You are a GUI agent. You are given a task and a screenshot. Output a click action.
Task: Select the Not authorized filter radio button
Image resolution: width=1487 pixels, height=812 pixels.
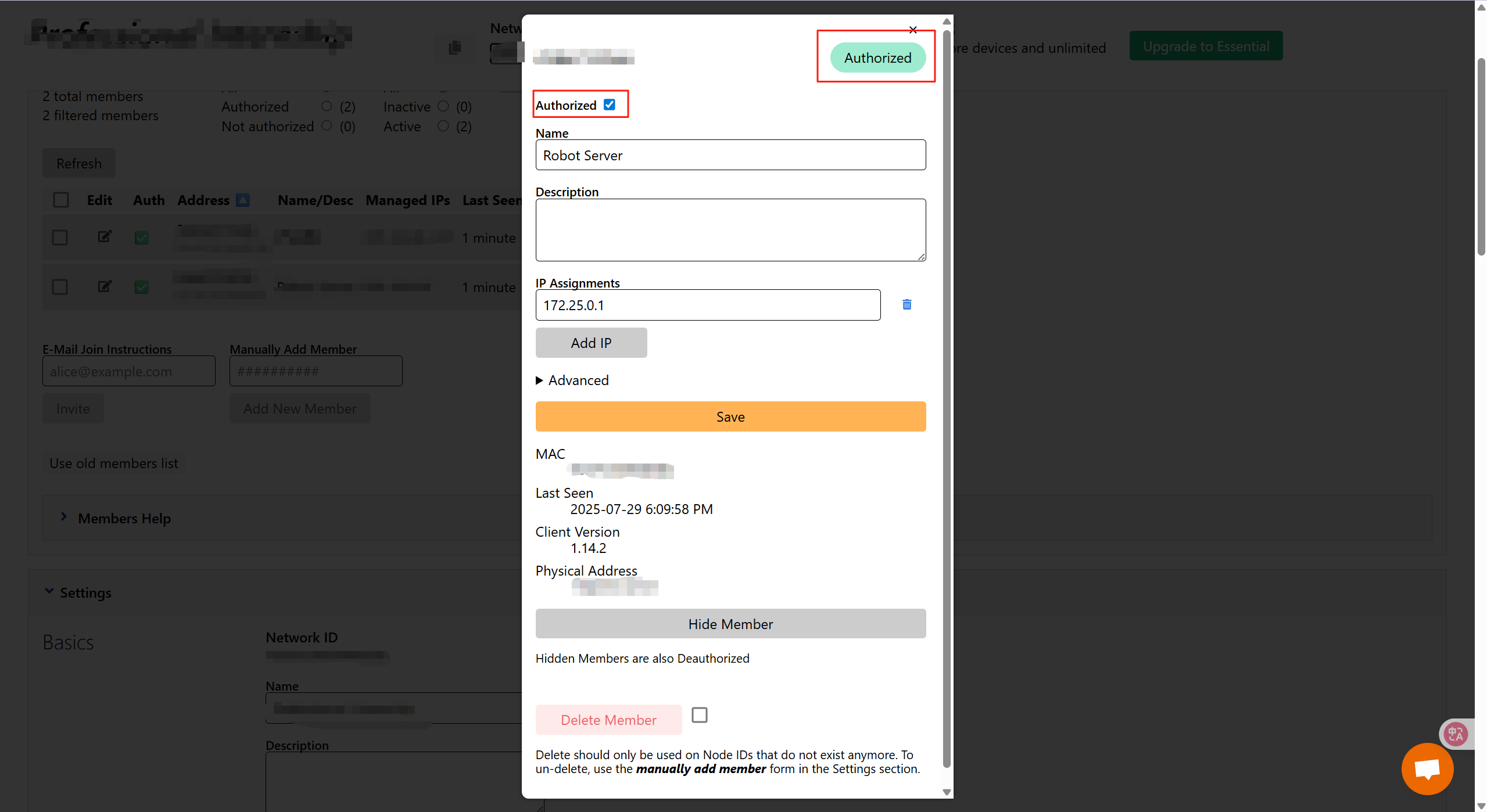327,125
